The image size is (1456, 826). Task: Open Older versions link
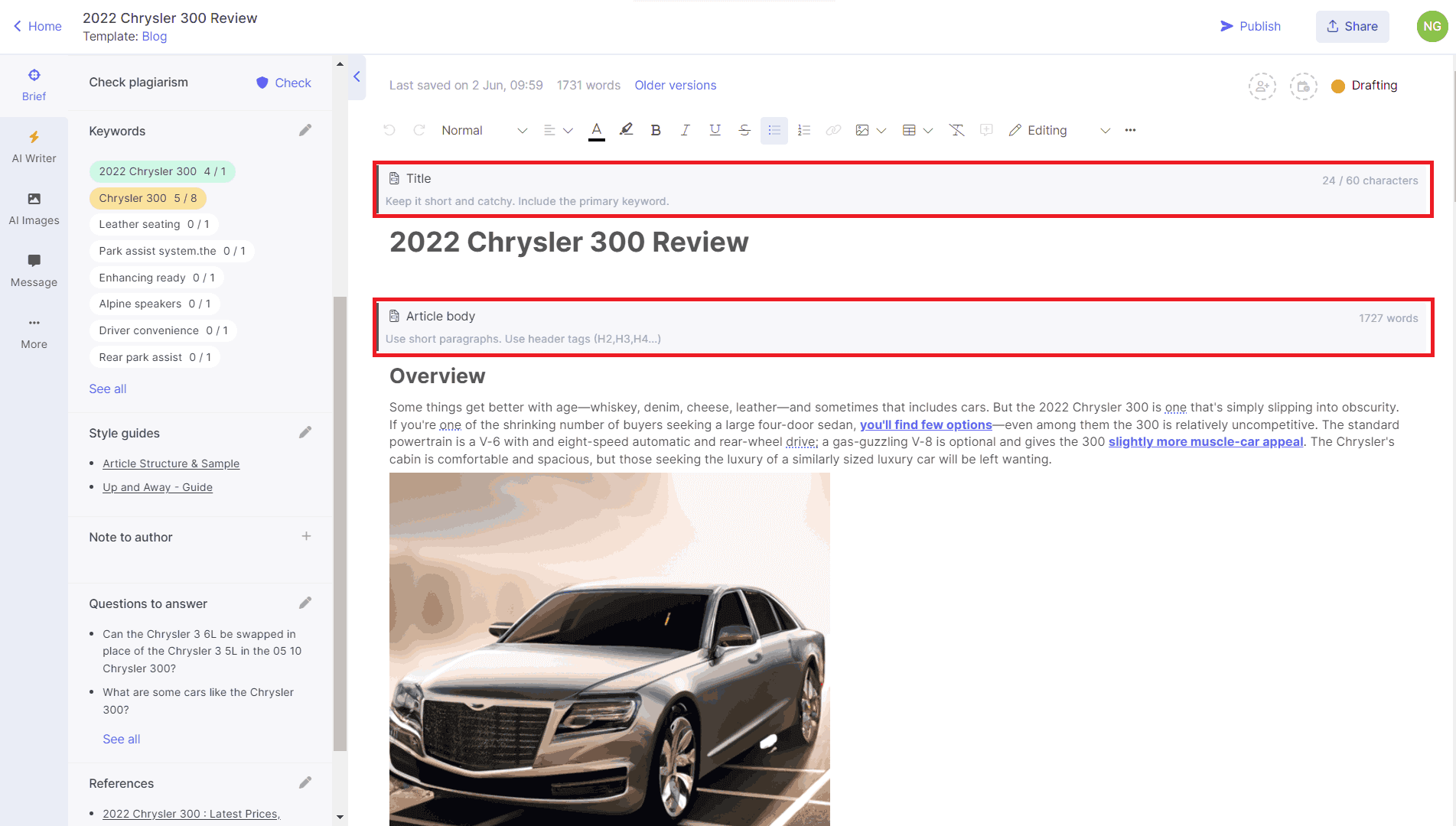(675, 86)
